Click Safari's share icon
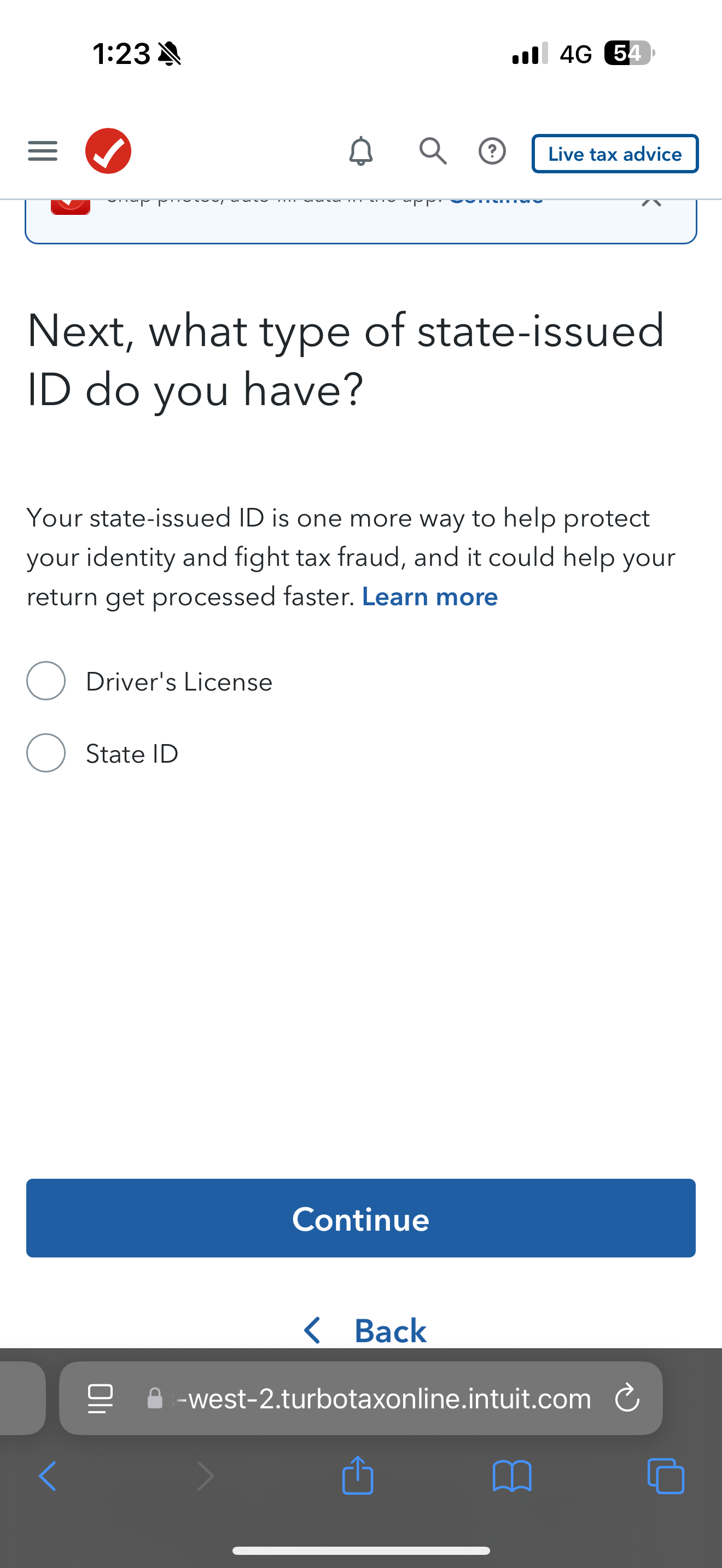 click(x=358, y=1476)
